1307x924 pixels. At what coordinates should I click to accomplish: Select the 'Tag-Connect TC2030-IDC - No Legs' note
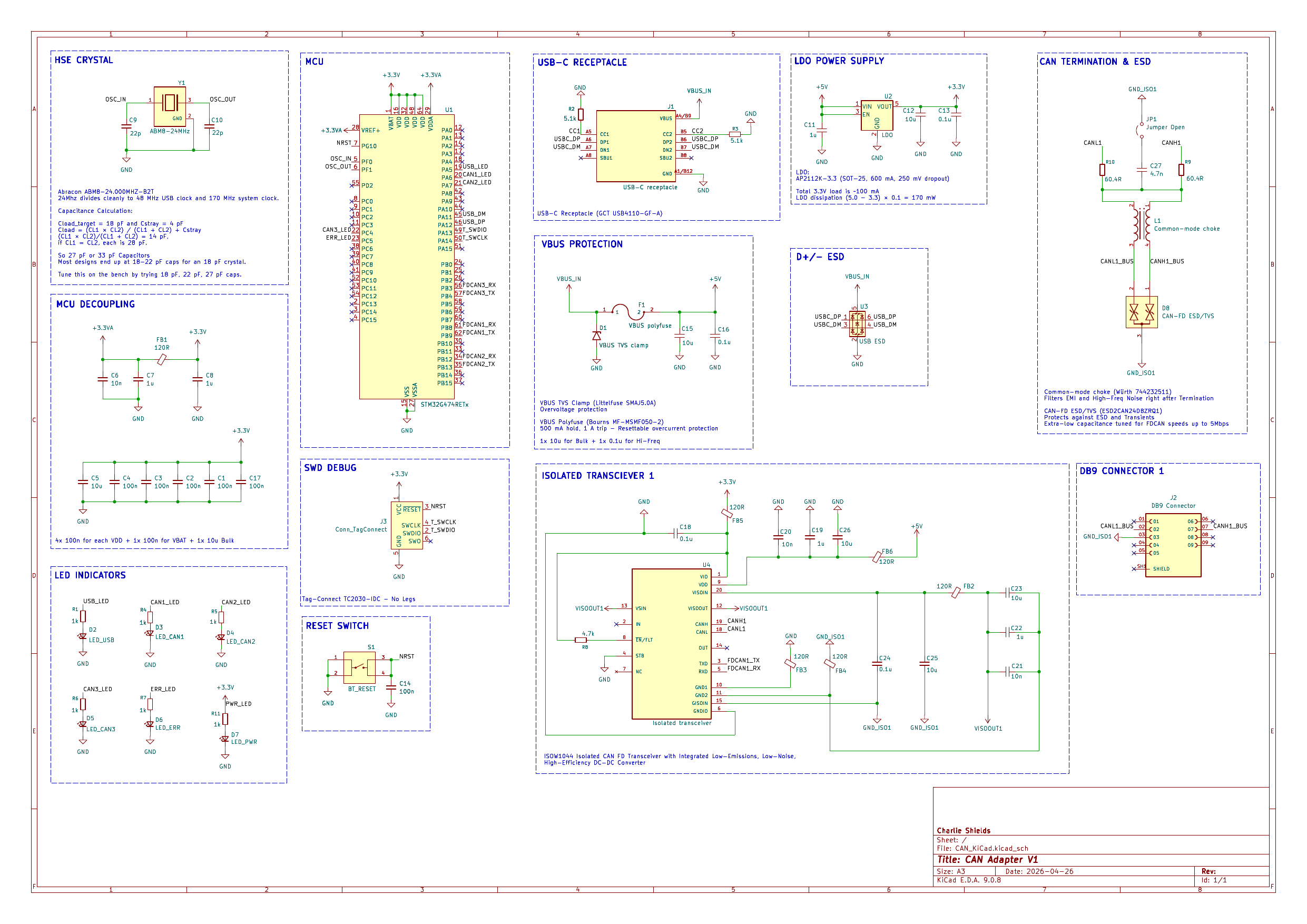coord(359,599)
